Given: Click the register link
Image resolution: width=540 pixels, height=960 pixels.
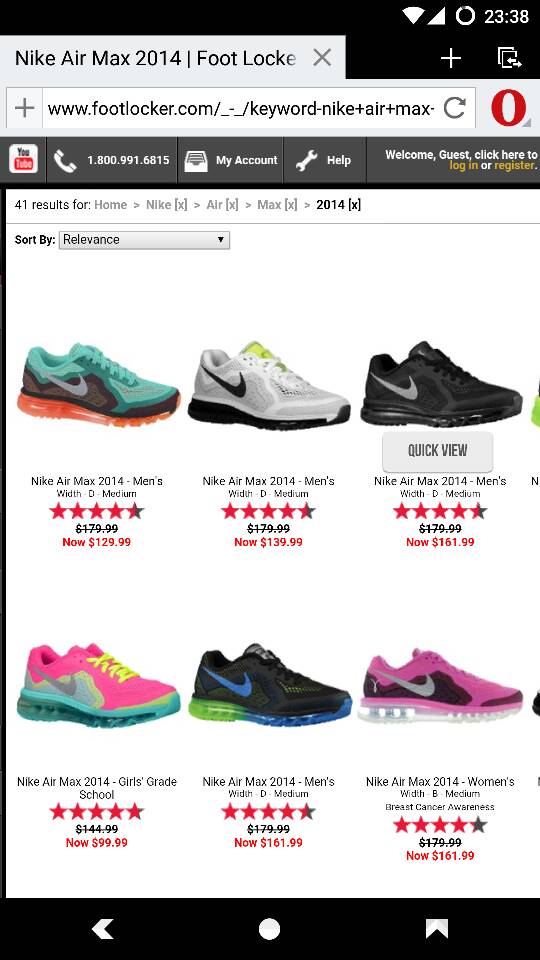Looking at the screenshot, I should (515, 166).
